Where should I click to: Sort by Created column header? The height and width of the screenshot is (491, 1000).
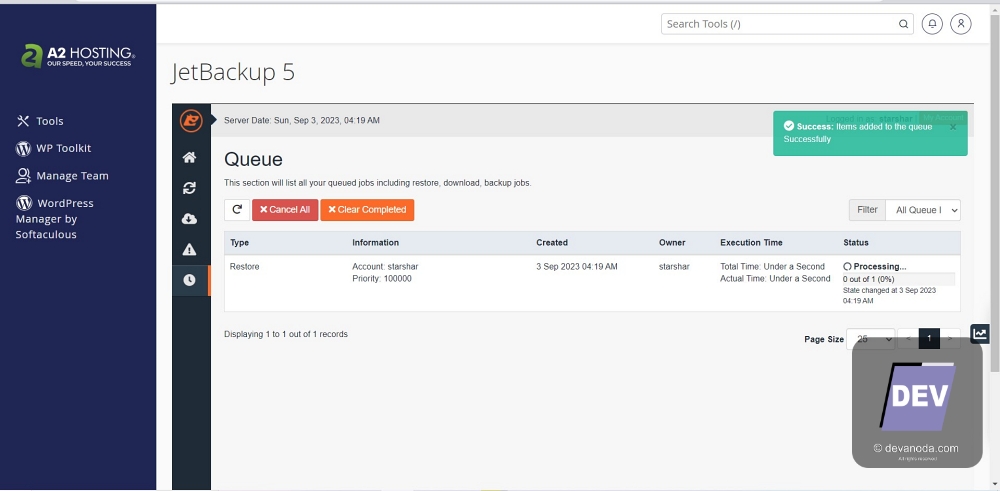tap(552, 242)
